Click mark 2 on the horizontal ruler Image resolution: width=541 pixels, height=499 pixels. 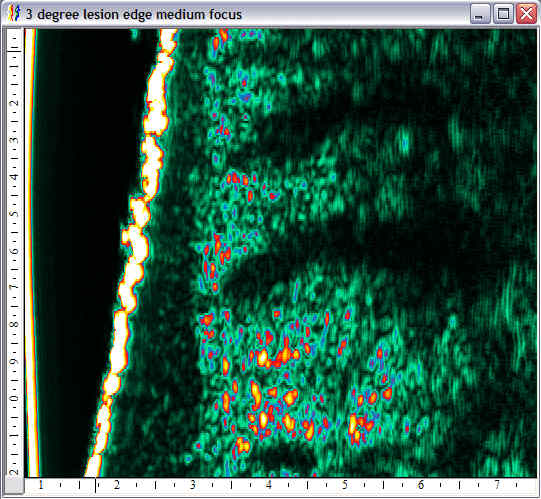117,485
